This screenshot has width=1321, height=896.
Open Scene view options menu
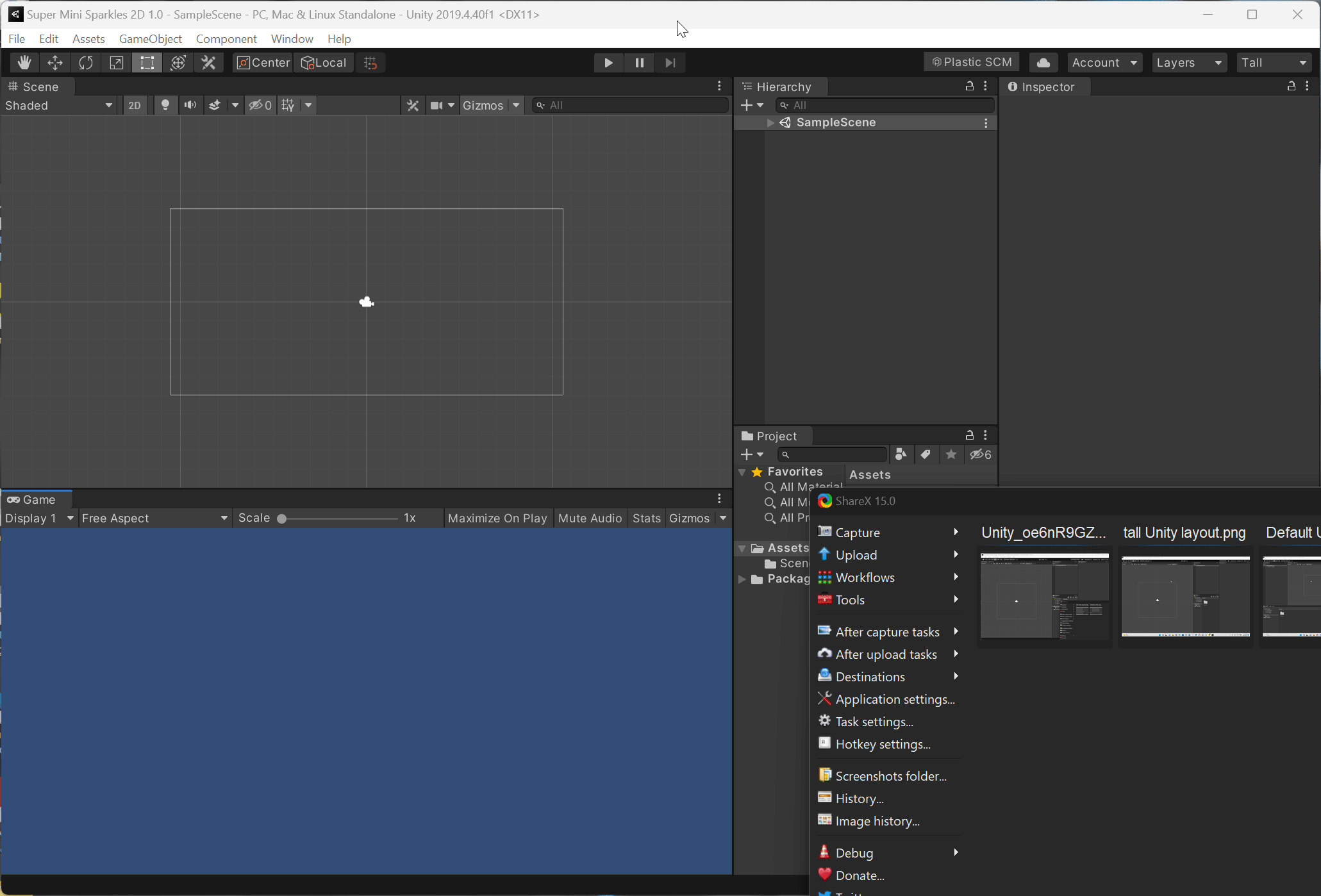point(720,86)
